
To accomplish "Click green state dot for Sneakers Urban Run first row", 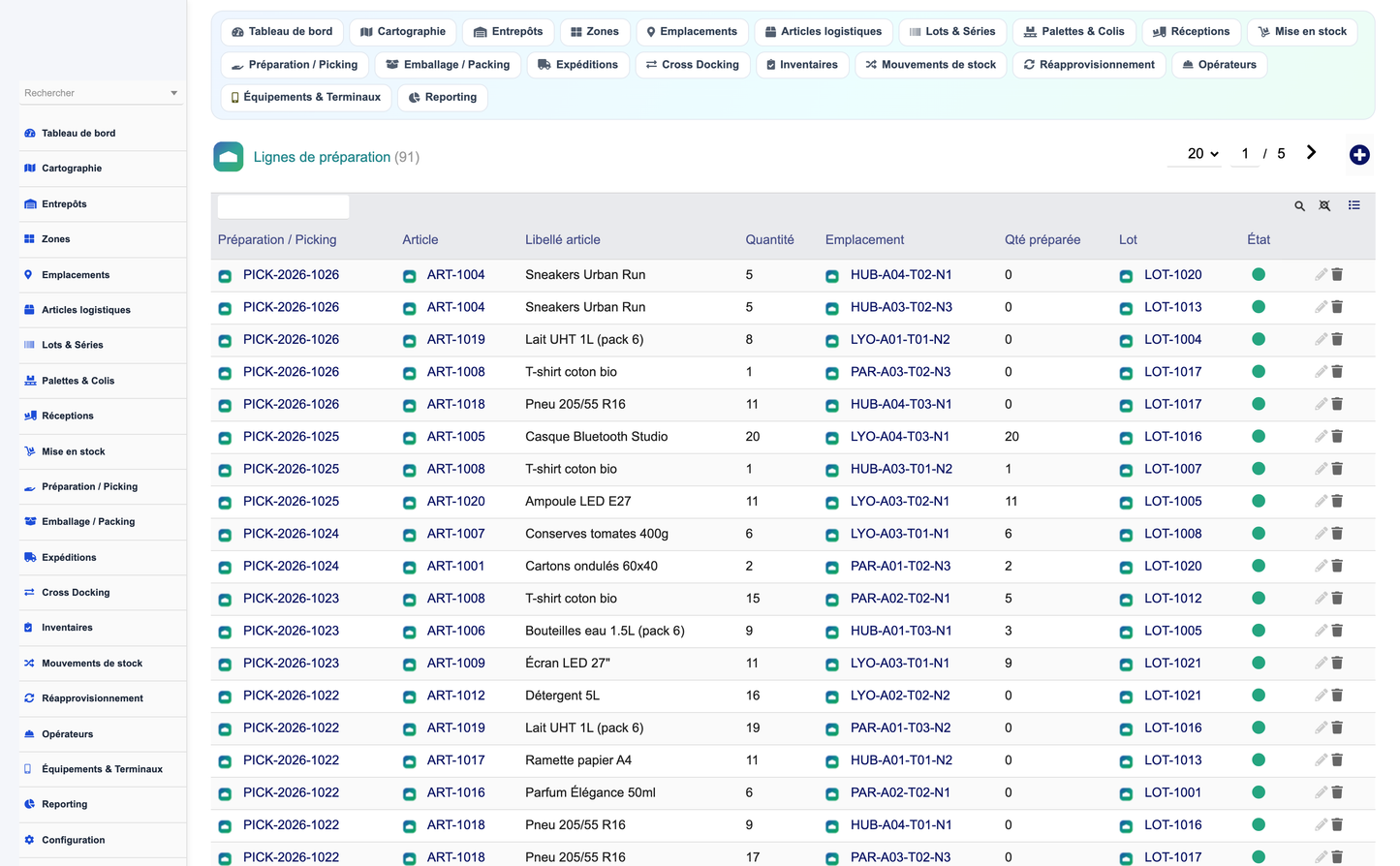I will point(1259,274).
